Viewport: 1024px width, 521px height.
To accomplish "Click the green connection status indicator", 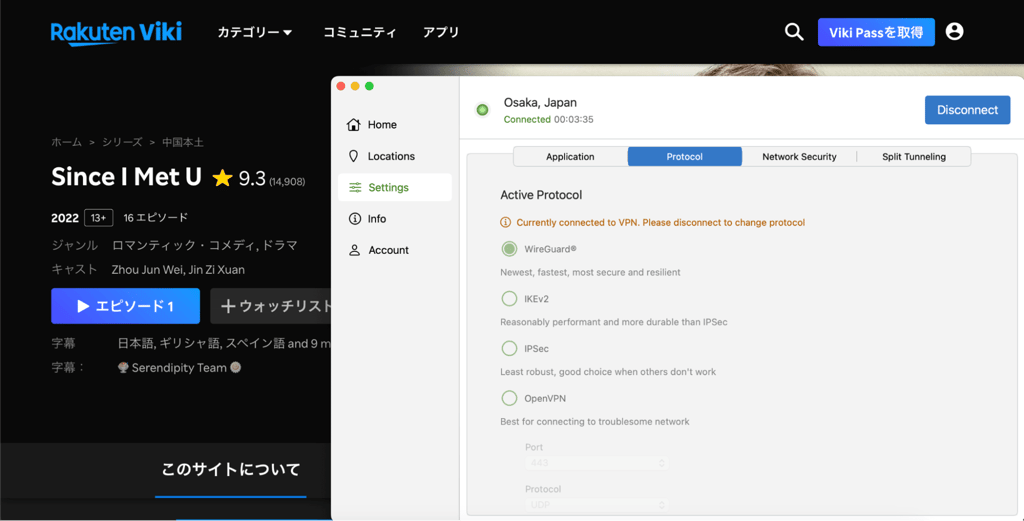I will tap(483, 110).
